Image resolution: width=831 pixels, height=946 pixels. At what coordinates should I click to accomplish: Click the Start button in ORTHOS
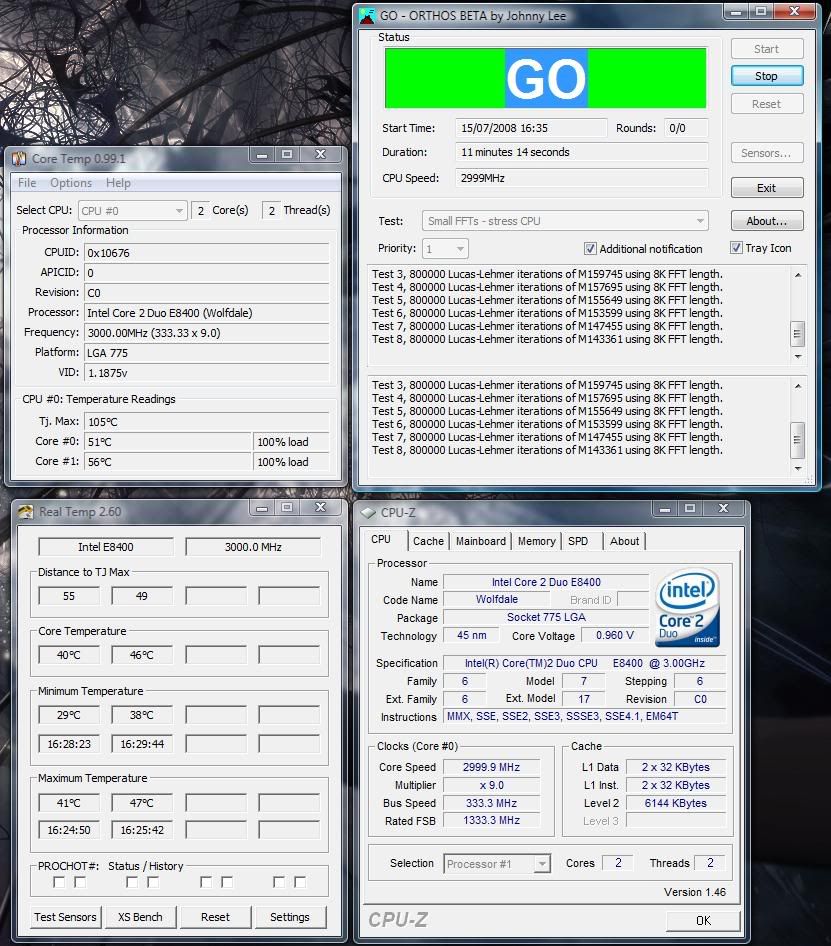(x=766, y=49)
